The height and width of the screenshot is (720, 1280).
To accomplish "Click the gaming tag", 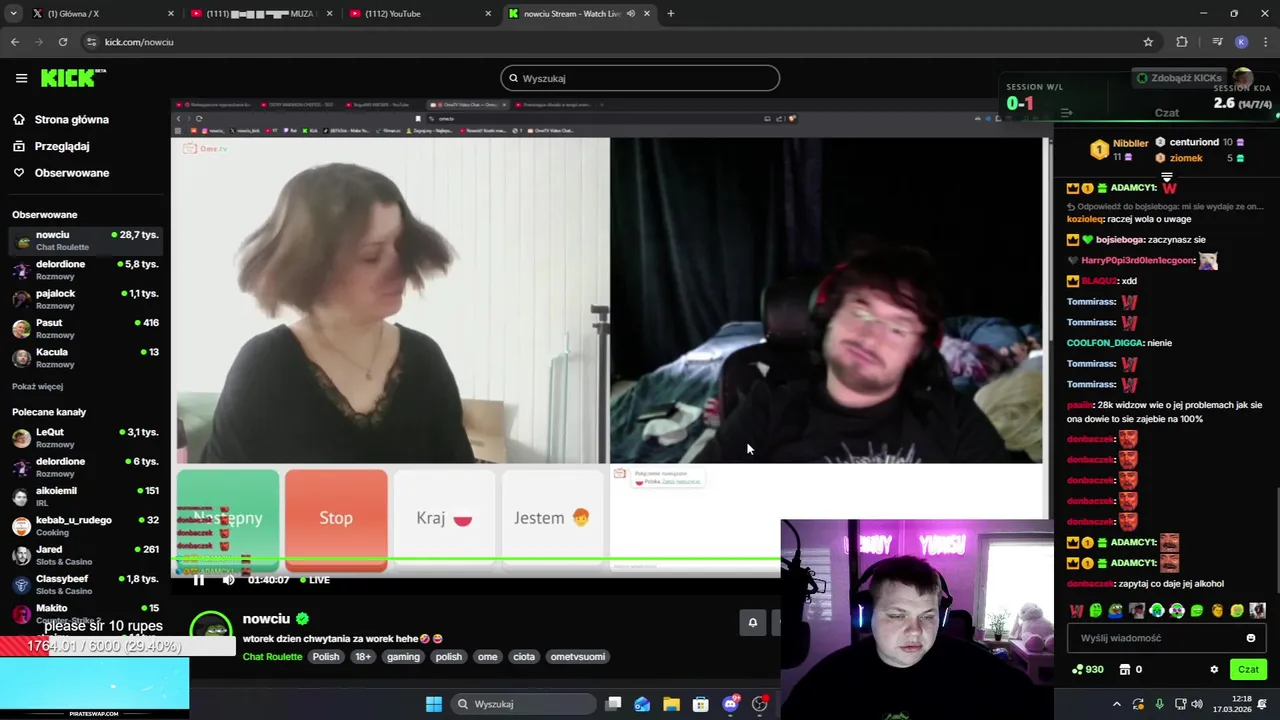I will click(x=403, y=657).
